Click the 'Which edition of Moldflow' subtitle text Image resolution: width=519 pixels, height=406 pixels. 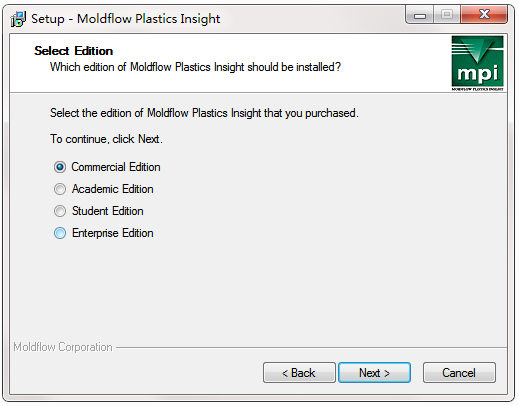pos(195,67)
